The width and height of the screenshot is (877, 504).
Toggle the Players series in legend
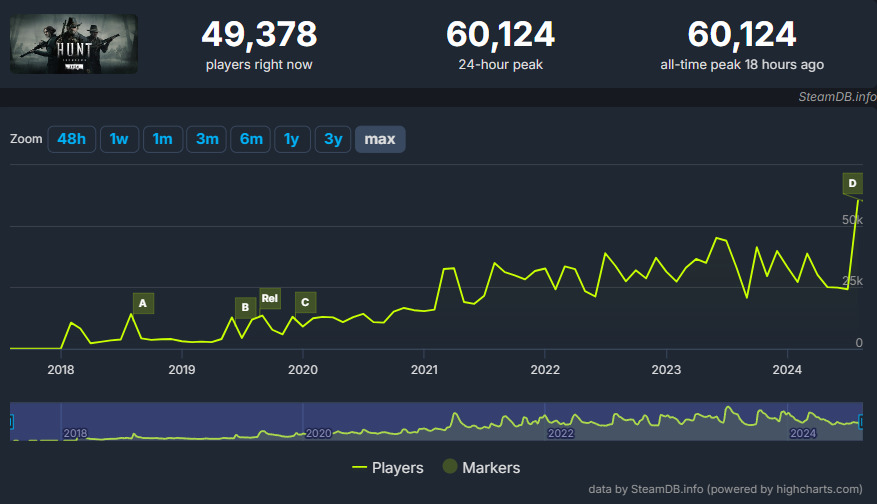coord(389,467)
